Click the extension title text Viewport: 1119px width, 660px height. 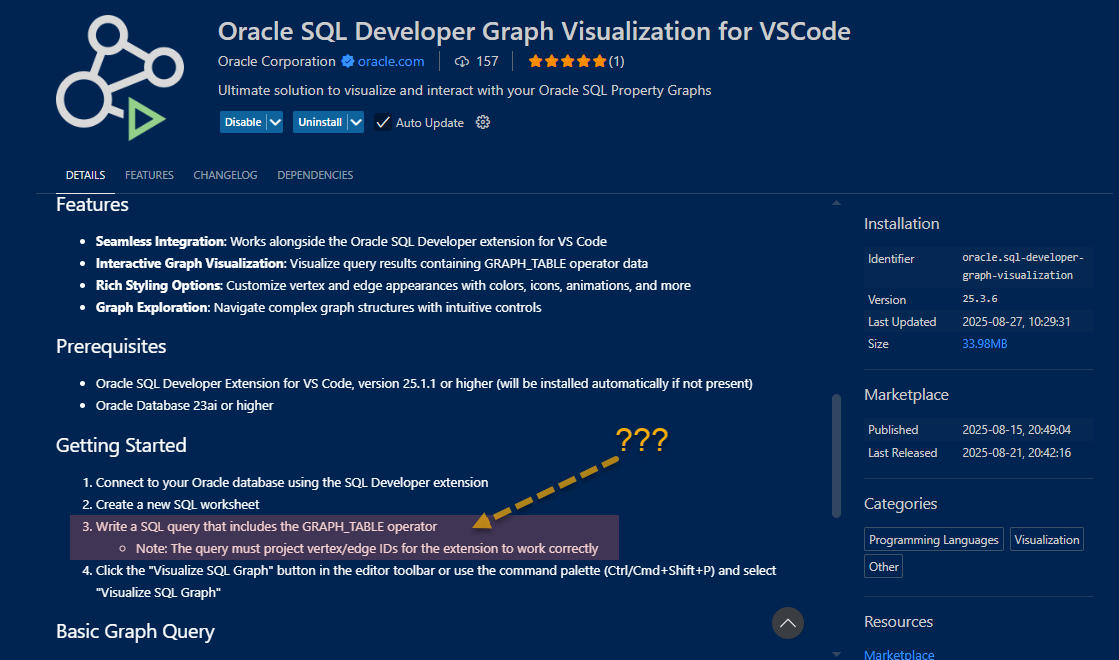point(534,31)
